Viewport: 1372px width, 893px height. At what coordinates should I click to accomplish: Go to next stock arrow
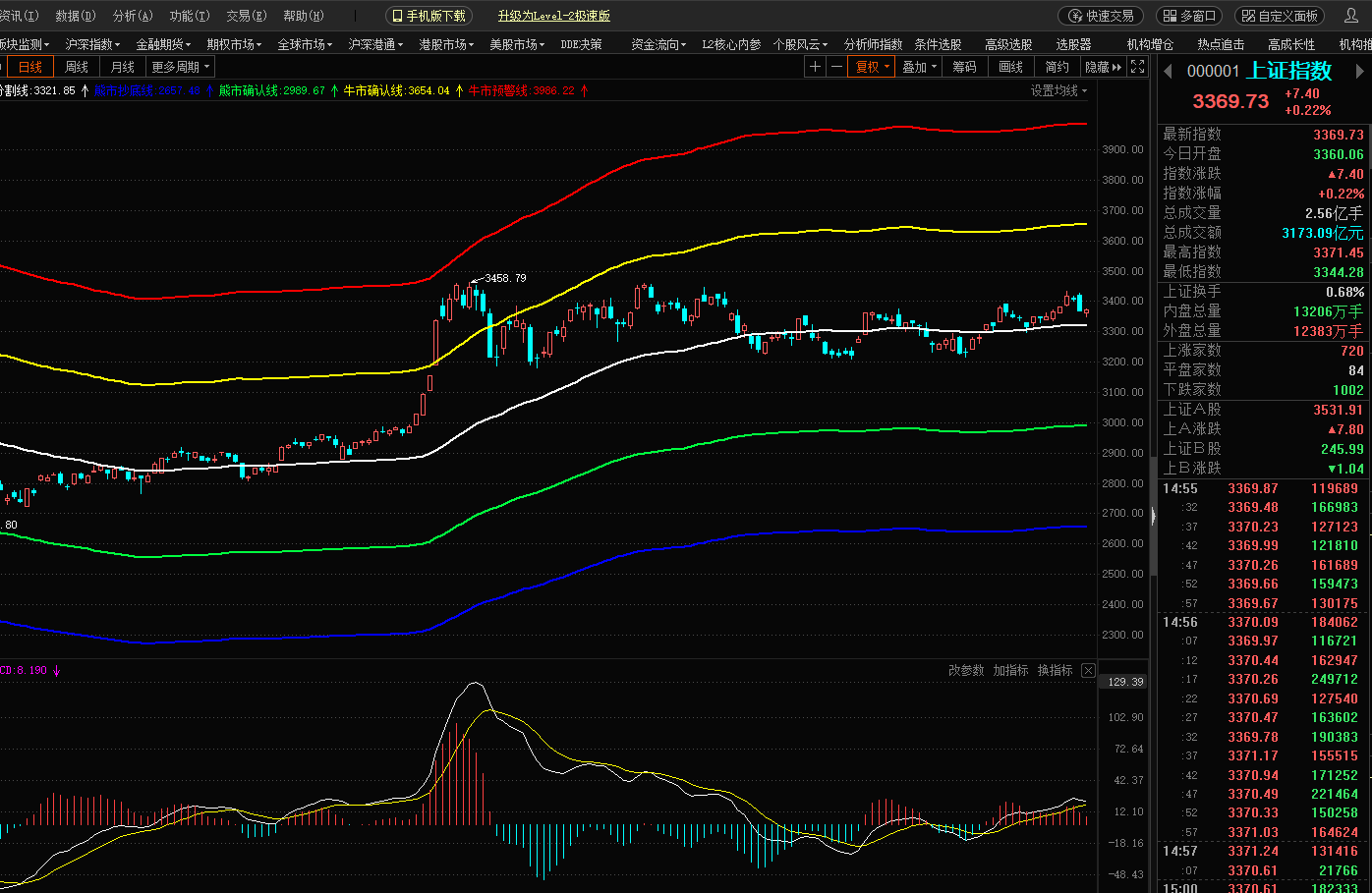coord(1360,71)
